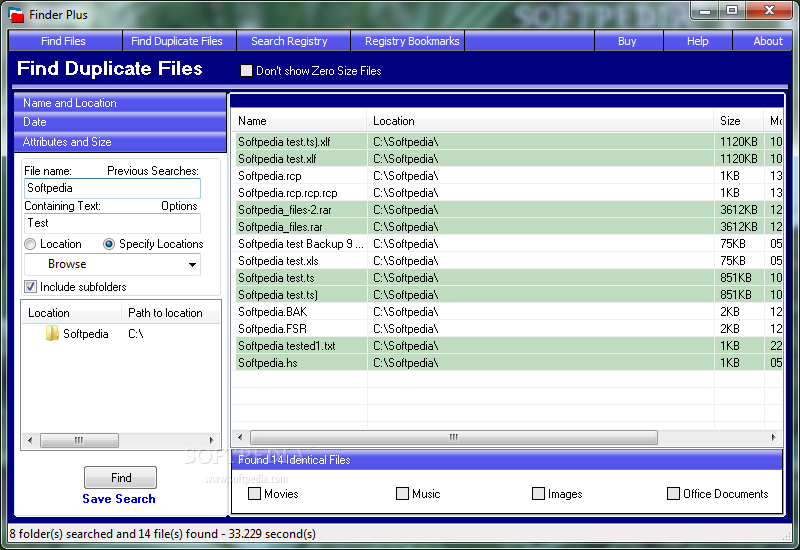Viewport: 800px width, 550px height.
Task: Click the Finder Plus title bar icon
Action: pos(16,15)
